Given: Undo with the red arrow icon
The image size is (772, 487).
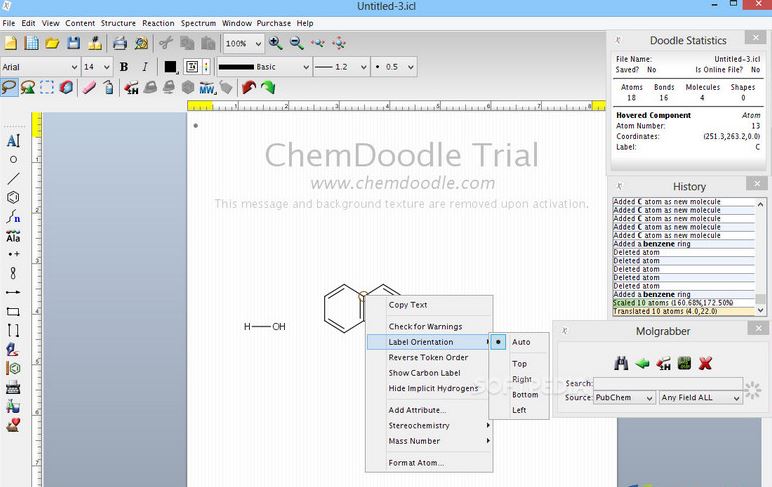Looking at the screenshot, I should click(x=249, y=88).
